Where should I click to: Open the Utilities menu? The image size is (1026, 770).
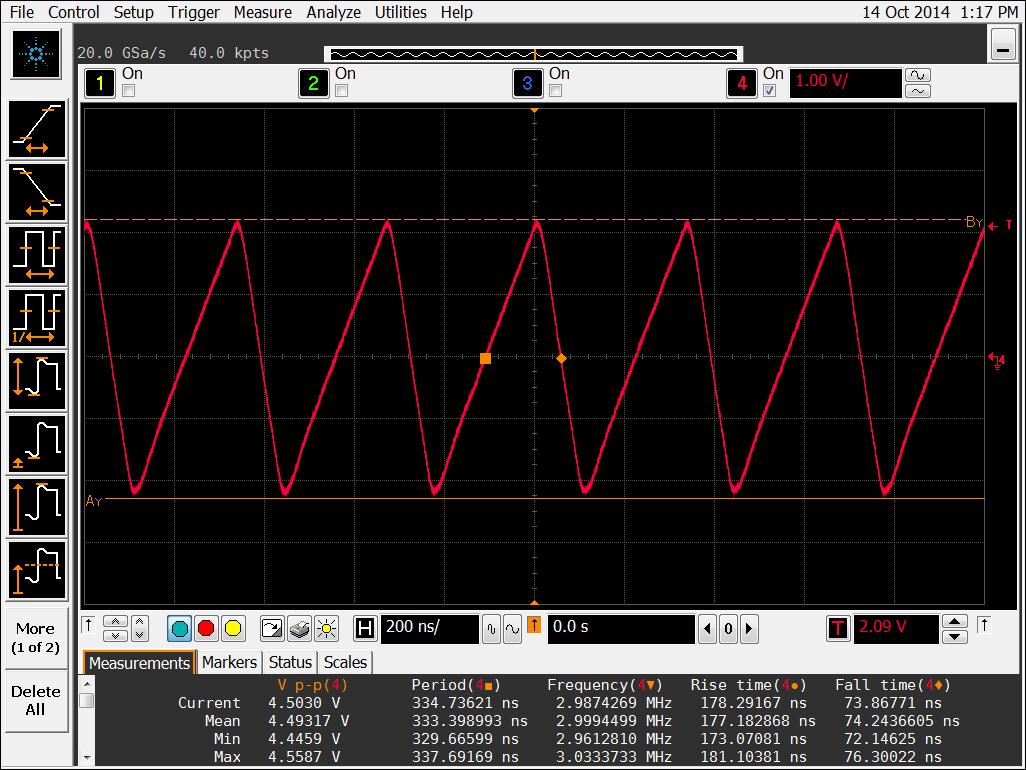pos(400,12)
